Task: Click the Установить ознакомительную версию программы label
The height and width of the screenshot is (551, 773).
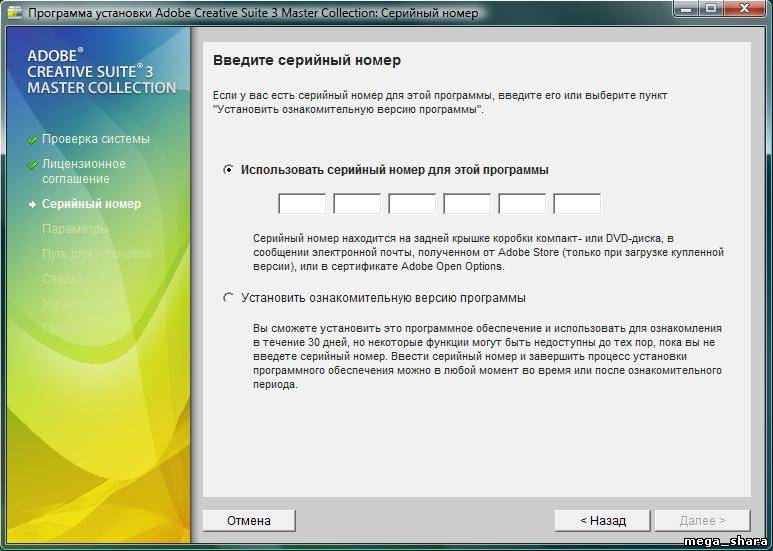Action: [383, 298]
